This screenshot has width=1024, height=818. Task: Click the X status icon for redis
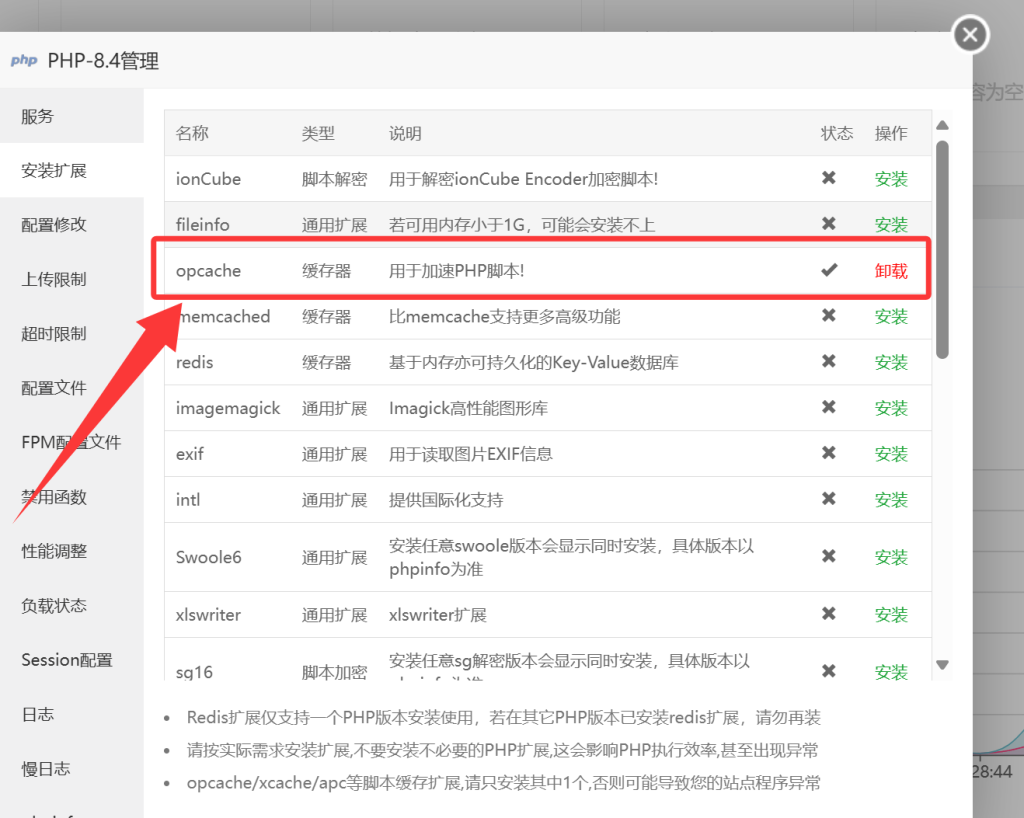tap(828, 362)
